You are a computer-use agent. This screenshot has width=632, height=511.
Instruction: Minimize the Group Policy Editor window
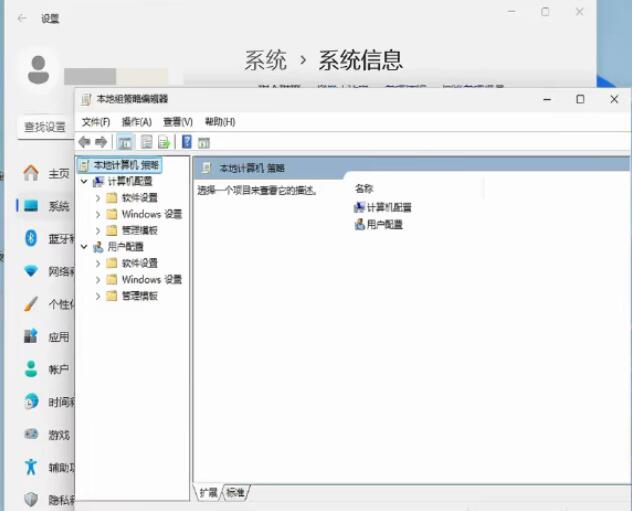(547, 100)
